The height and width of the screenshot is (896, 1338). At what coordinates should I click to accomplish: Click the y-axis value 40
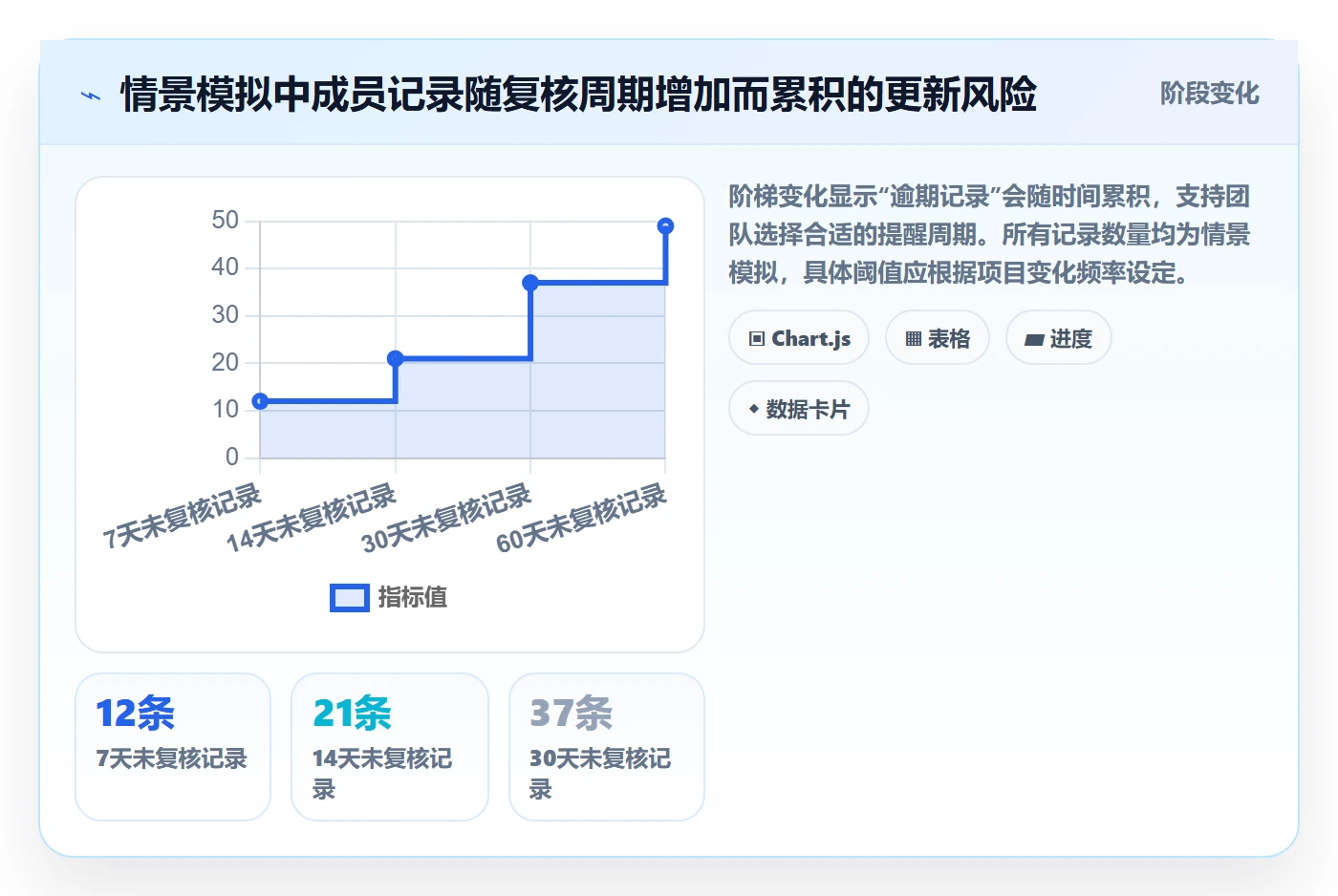[x=226, y=267]
